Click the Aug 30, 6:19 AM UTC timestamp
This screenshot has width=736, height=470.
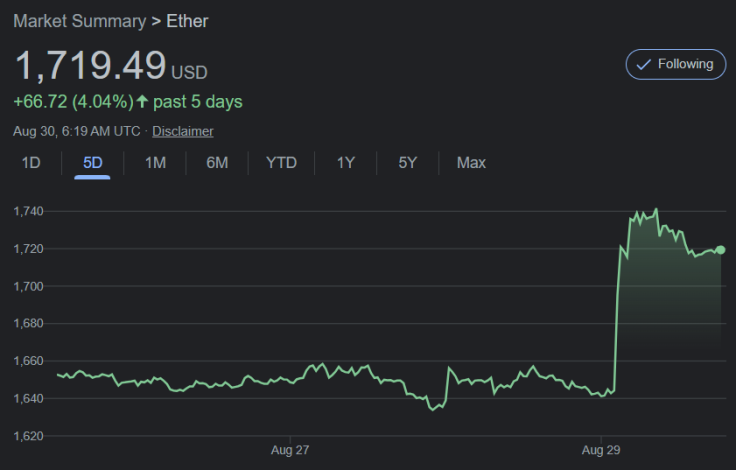77,131
